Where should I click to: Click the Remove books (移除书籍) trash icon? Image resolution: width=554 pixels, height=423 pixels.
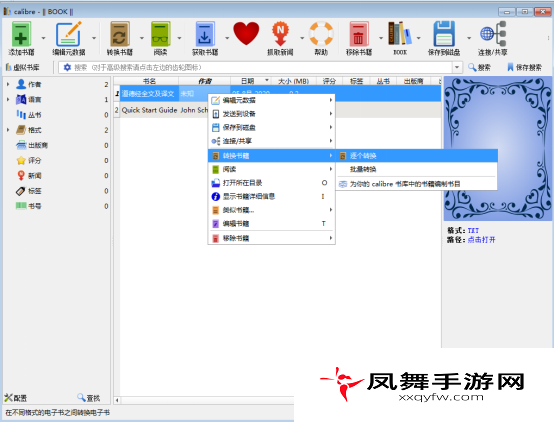point(359,34)
